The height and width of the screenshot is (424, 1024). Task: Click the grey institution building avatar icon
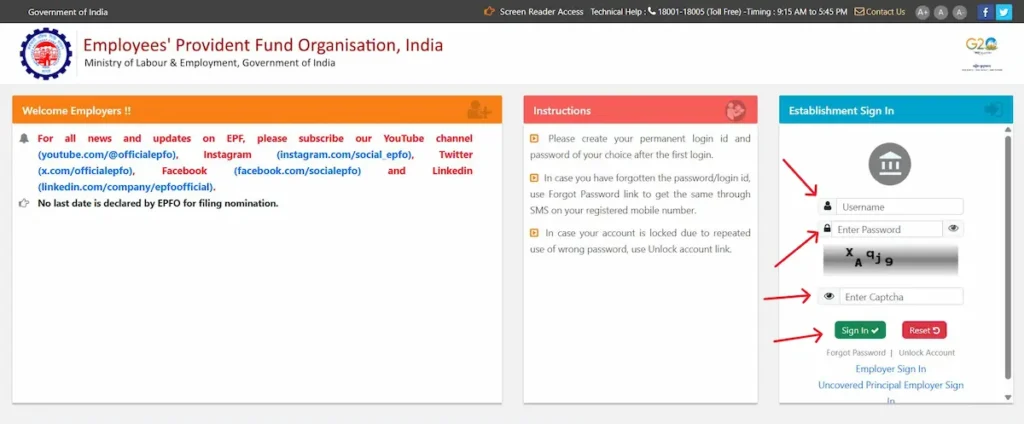pos(889,163)
